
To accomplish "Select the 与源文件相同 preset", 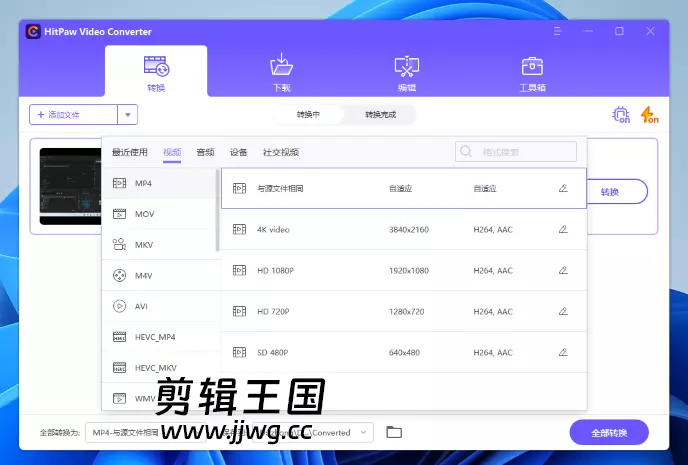I will [404, 188].
